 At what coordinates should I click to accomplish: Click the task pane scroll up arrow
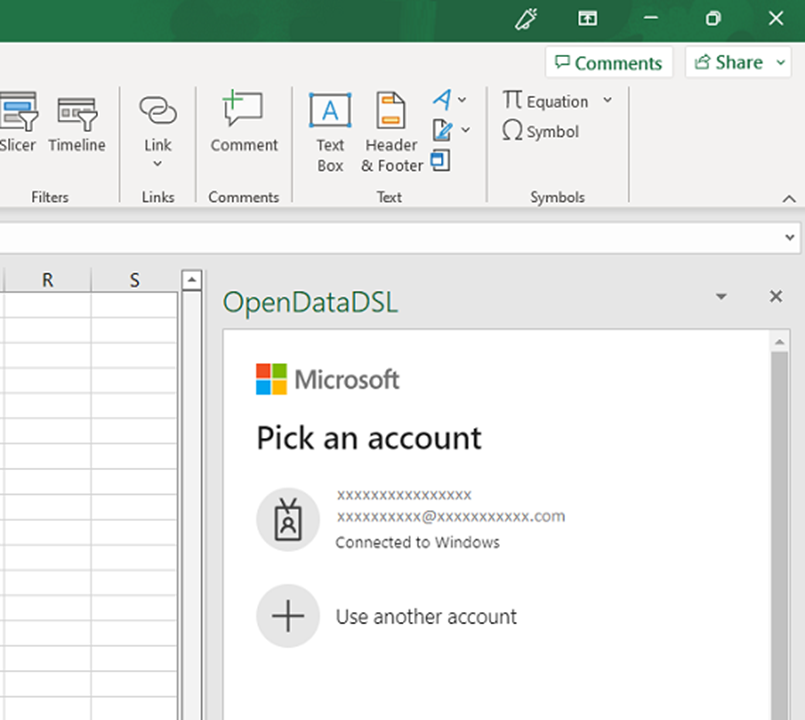[779, 342]
